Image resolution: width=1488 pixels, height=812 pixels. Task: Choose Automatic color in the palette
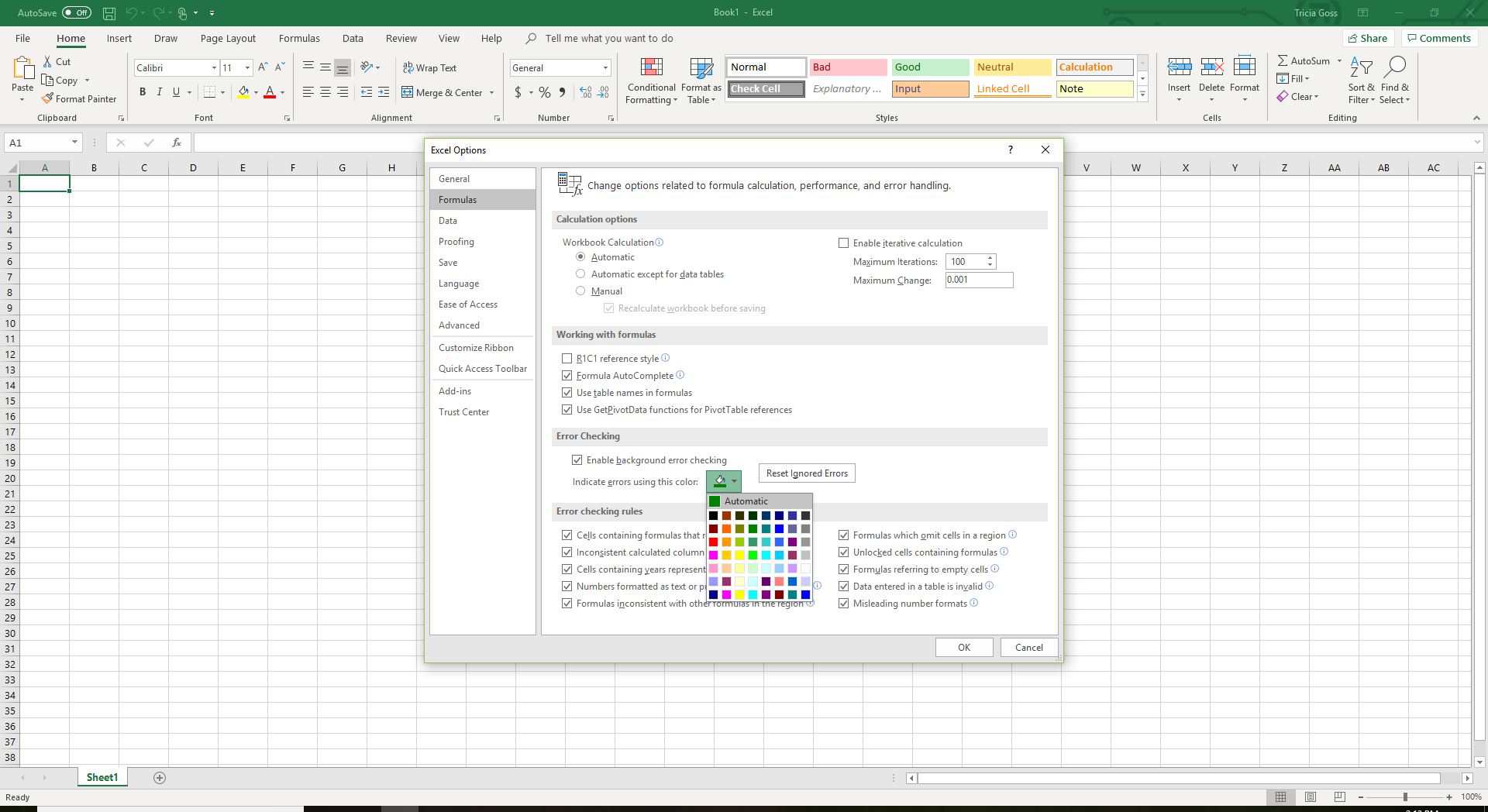click(x=759, y=501)
